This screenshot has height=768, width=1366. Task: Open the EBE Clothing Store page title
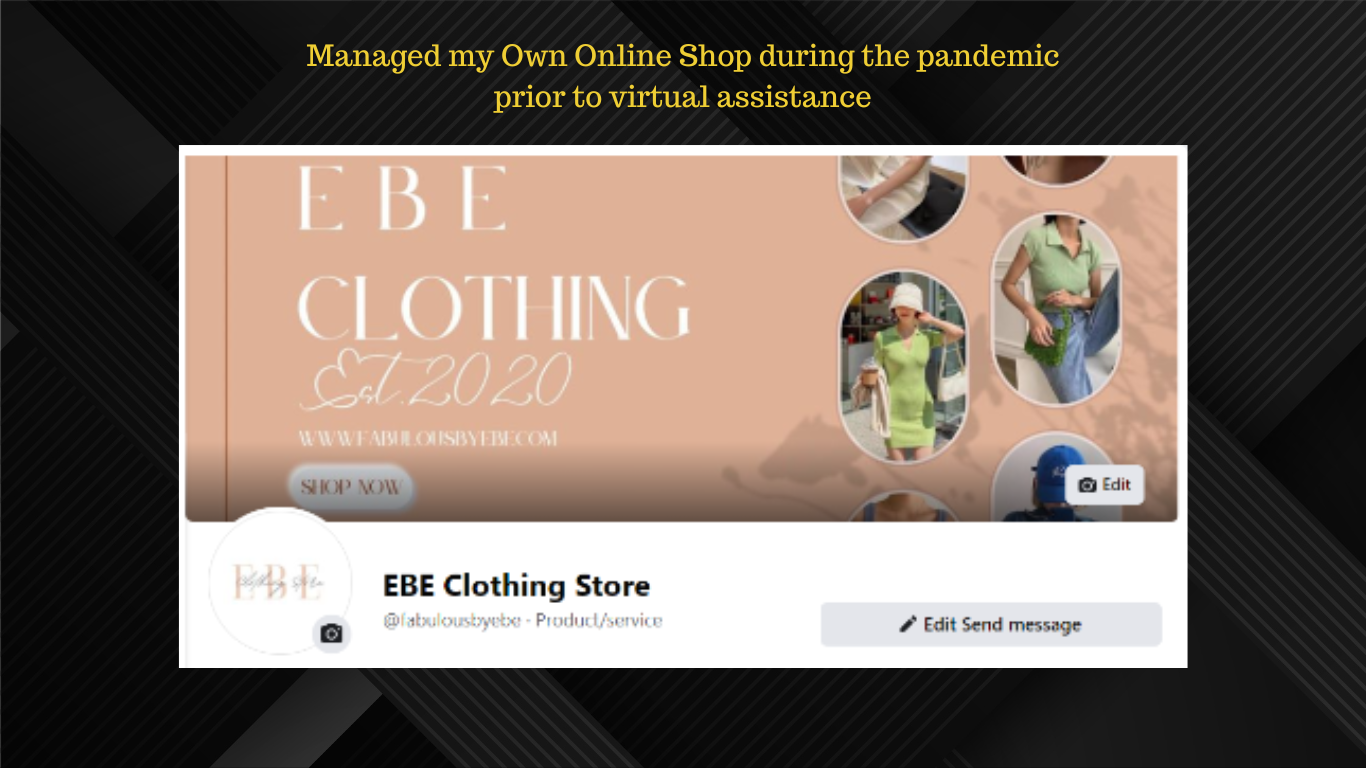[517, 585]
